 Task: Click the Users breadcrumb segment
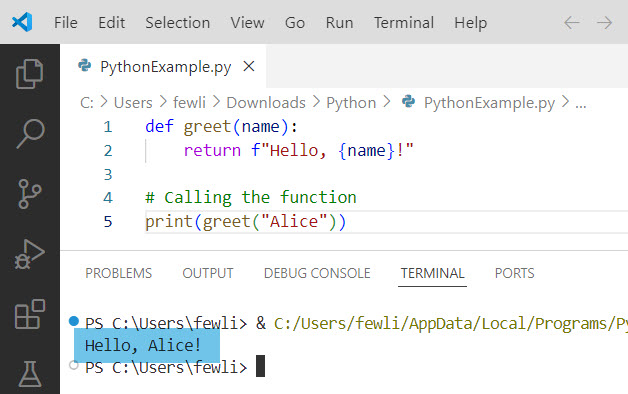pos(133,103)
